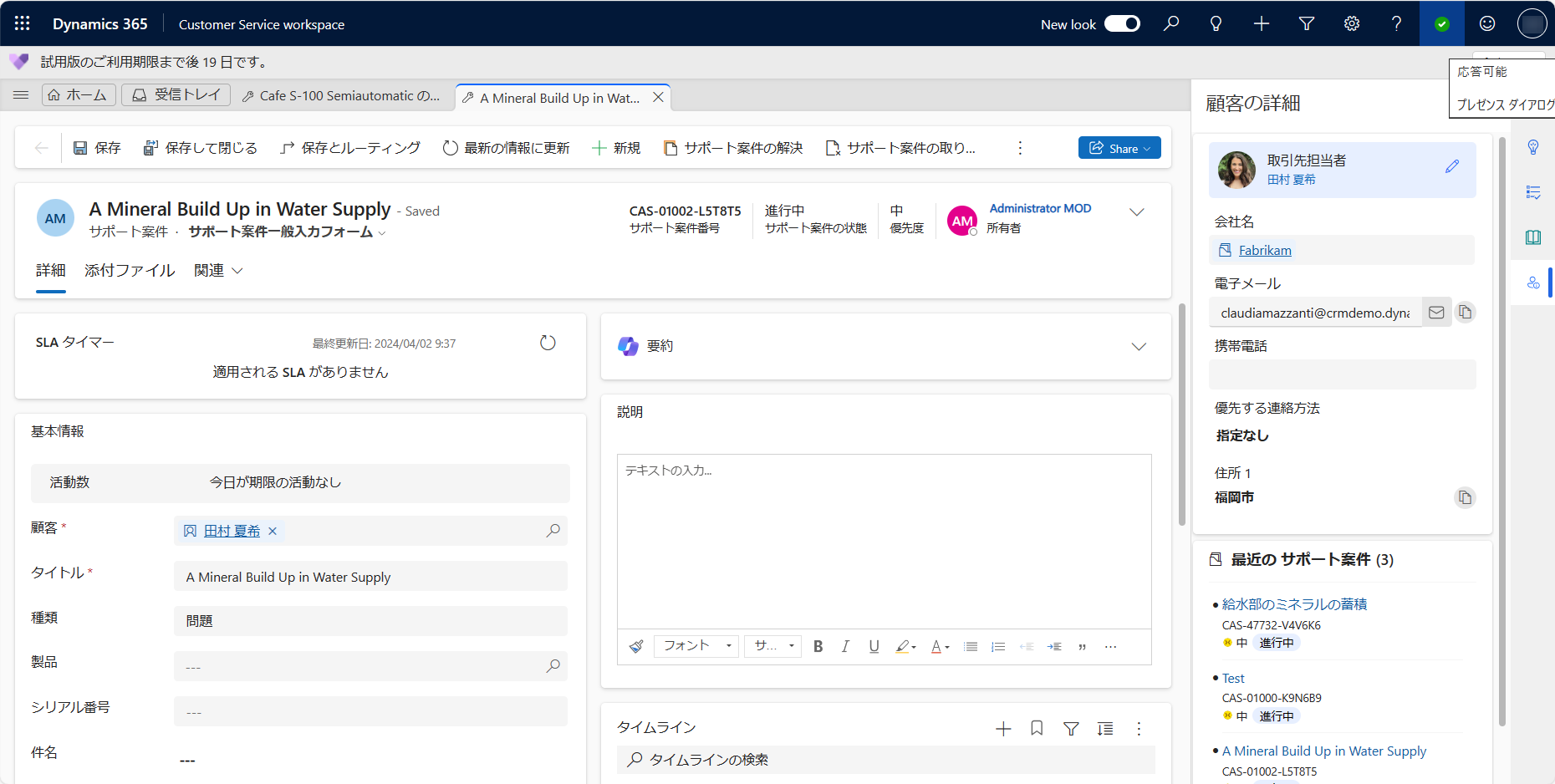The height and width of the screenshot is (784, 1555).
Task: Click the 製品 product lookup search icon
Action: coord(553,666)
